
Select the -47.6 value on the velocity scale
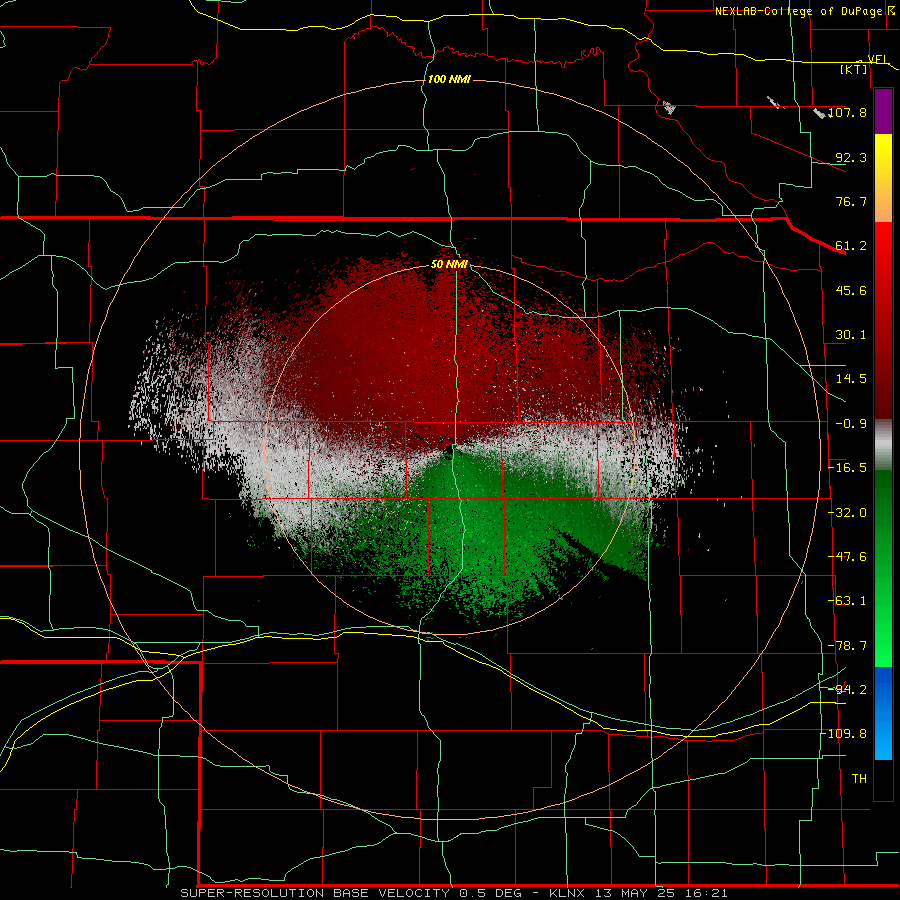(x=847, y=557)
